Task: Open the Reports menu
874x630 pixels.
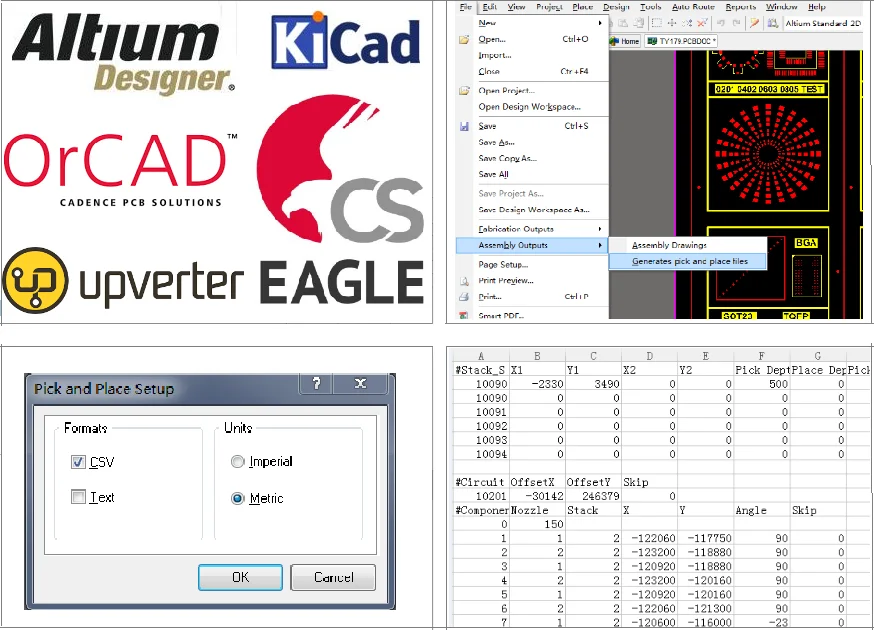Action: pos(741,7)
